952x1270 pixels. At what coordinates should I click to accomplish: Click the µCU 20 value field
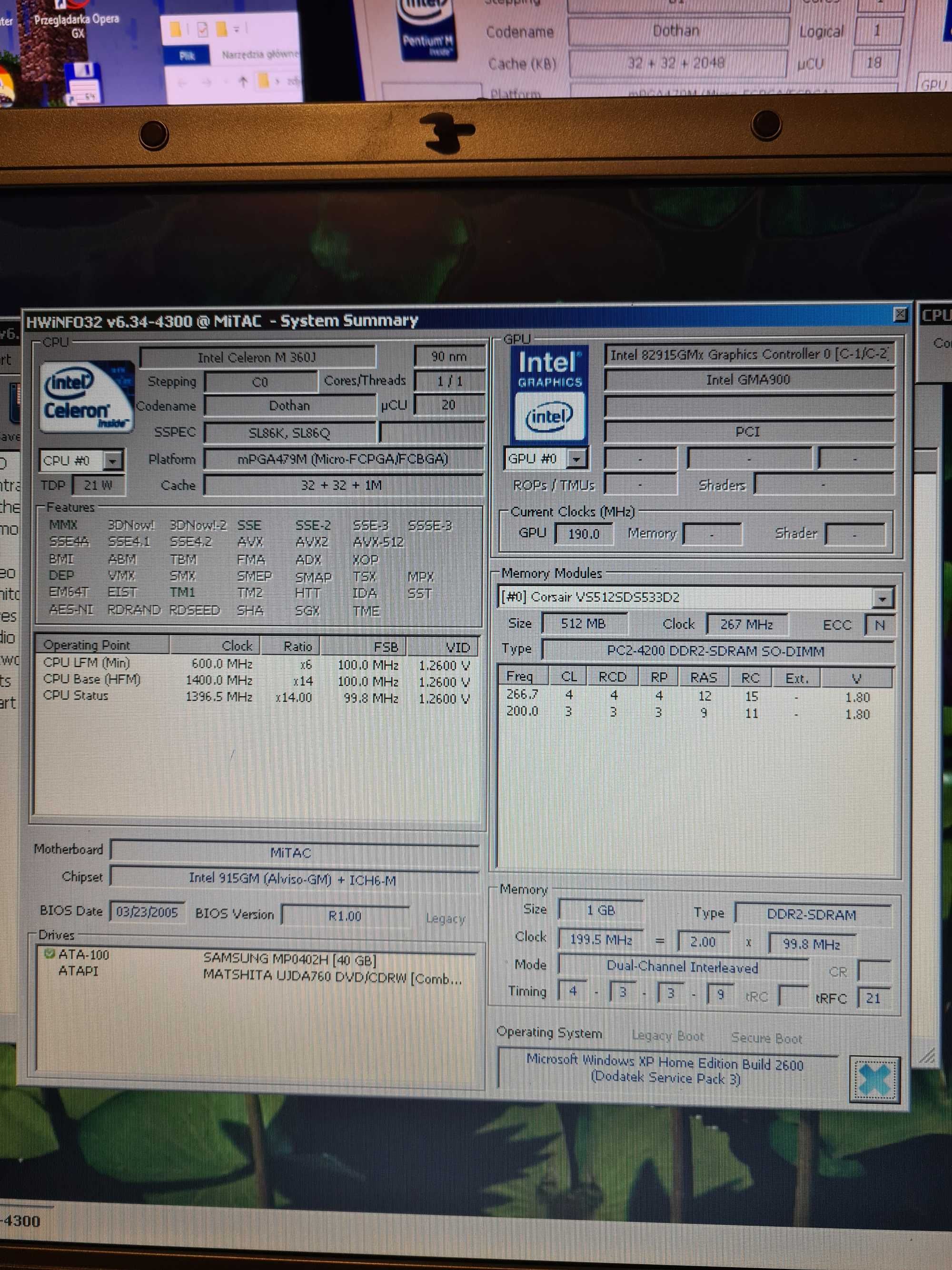pos(449,405)
